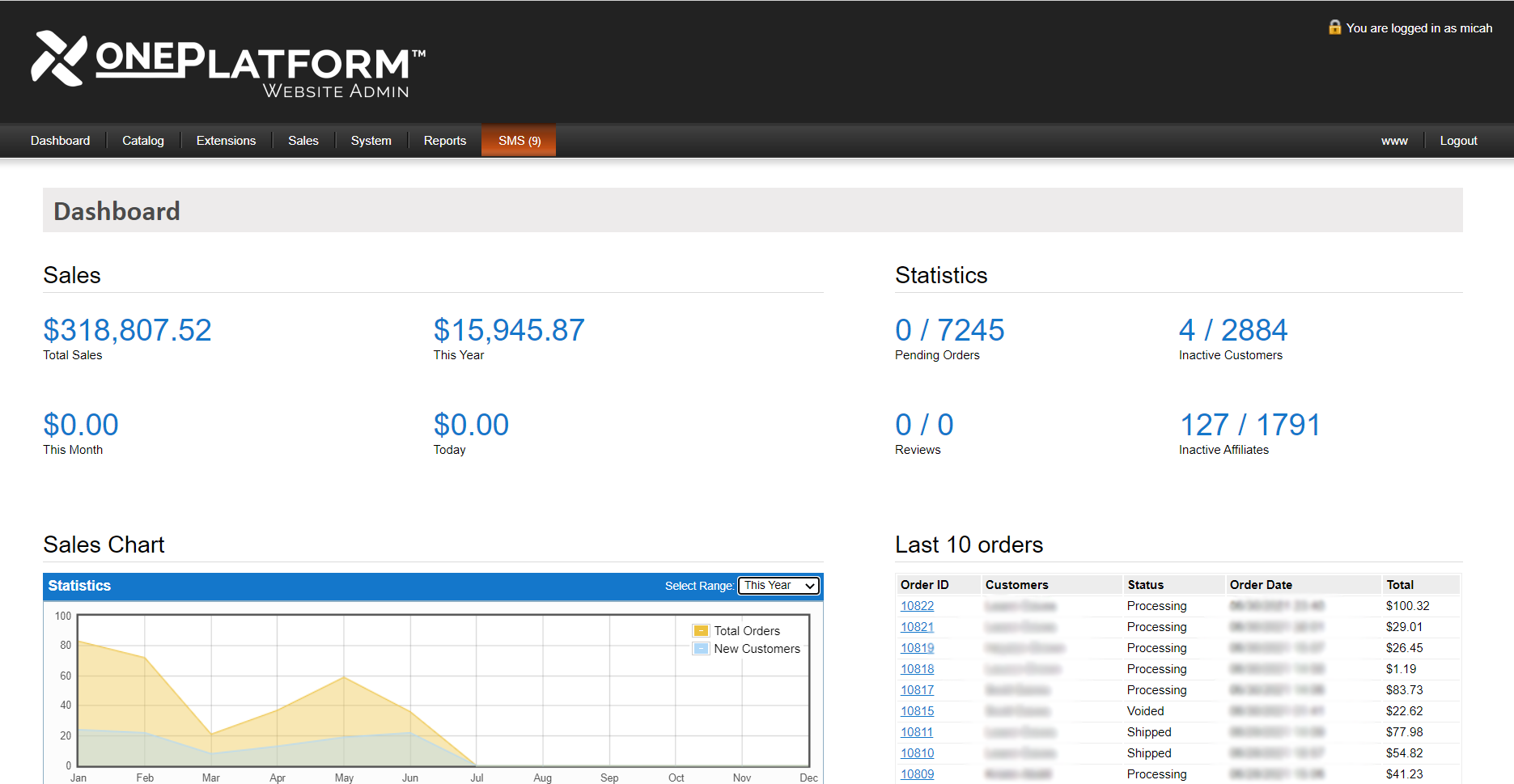Image resolution: width=1514 pixels, height=784 pixels.
Task: Click the May peak on sales chart
Action: [344, 677]
